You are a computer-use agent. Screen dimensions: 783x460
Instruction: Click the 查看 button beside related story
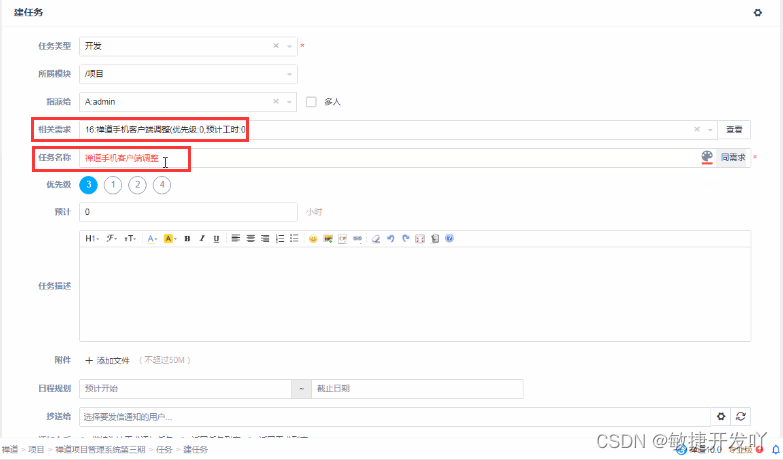click(x=734, y=130)
